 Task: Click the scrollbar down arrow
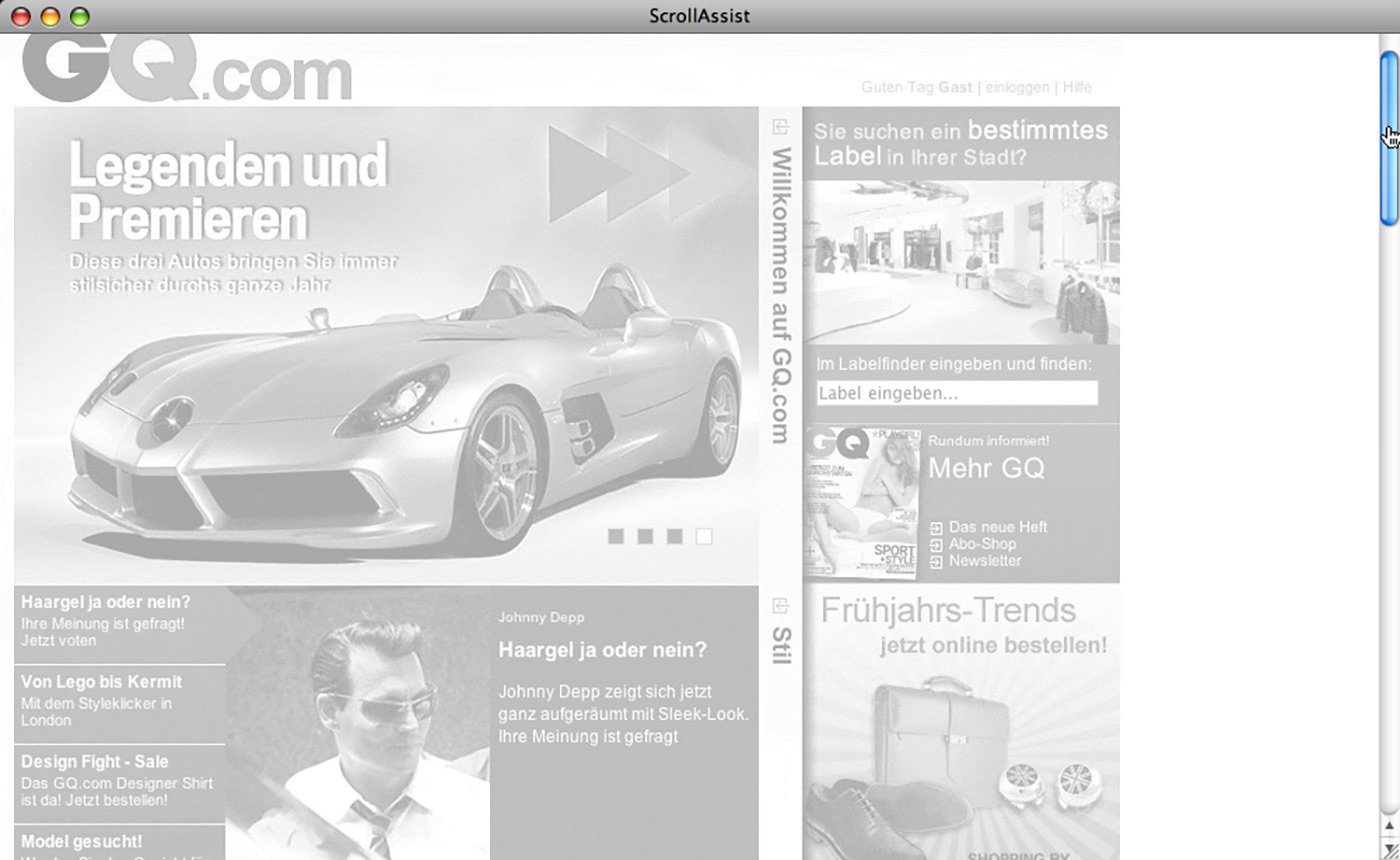1389,849
